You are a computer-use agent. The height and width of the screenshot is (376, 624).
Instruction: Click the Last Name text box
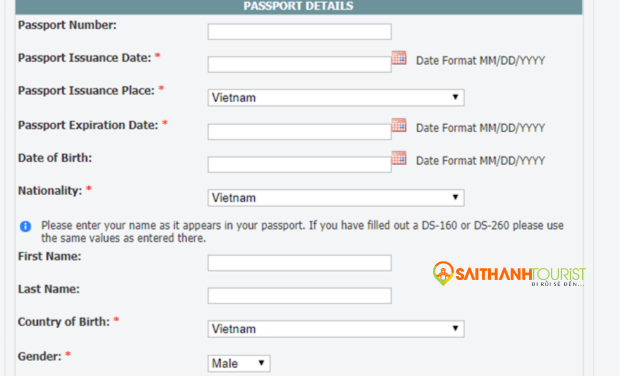pos(299,296)
